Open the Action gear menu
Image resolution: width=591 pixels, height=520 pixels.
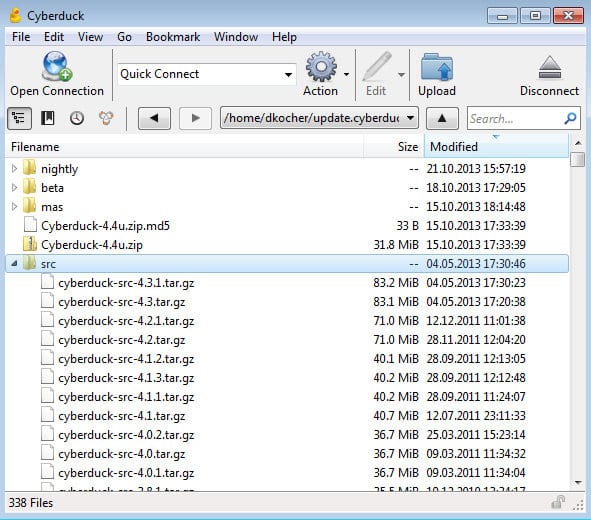click(x=321, y=67)
